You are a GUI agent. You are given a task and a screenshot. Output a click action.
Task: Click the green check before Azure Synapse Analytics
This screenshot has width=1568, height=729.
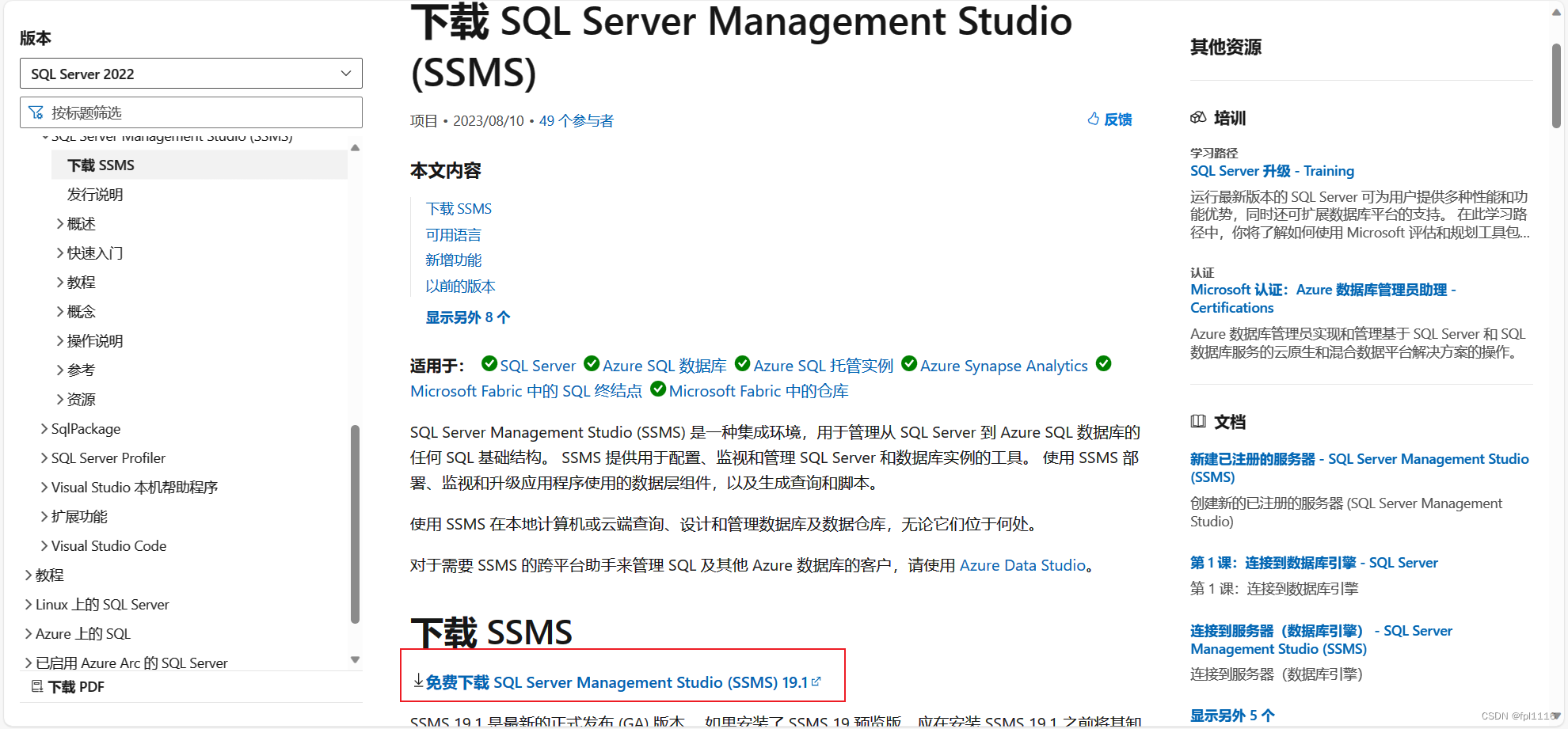(909, 363)
